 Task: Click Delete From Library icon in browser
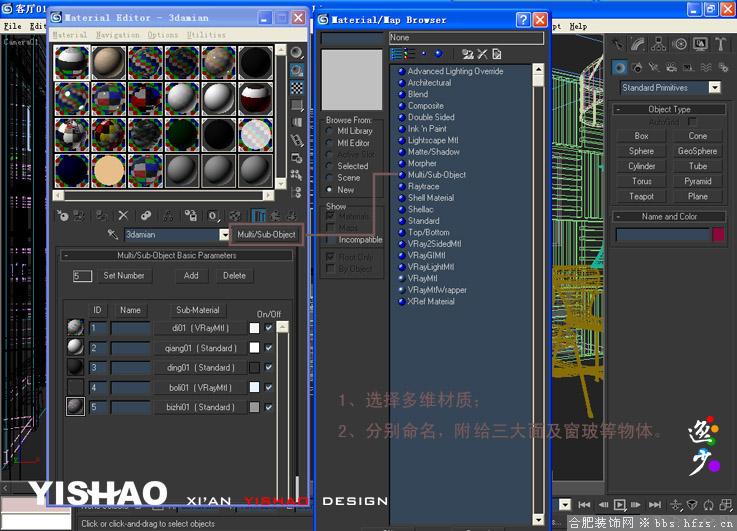[x=482, y=54]
